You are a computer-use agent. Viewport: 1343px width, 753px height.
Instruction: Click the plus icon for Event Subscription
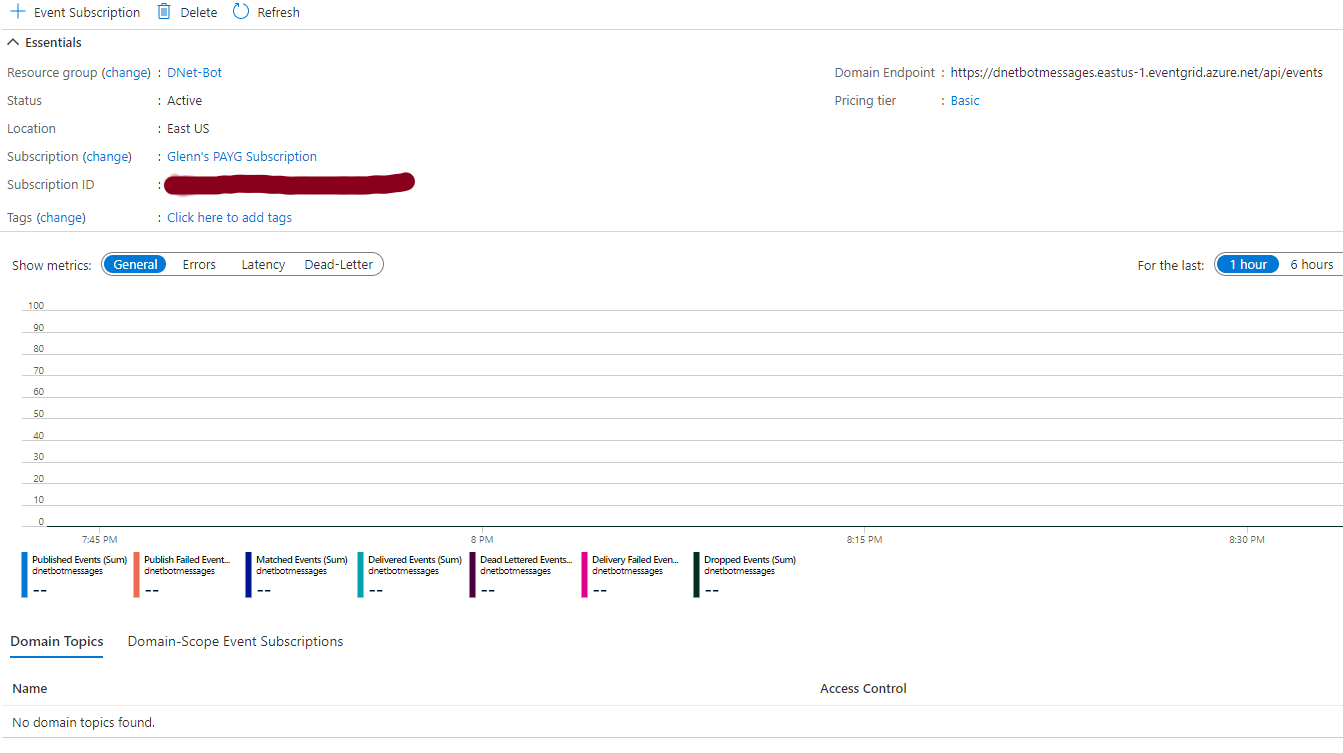click(x=17, y=12)
